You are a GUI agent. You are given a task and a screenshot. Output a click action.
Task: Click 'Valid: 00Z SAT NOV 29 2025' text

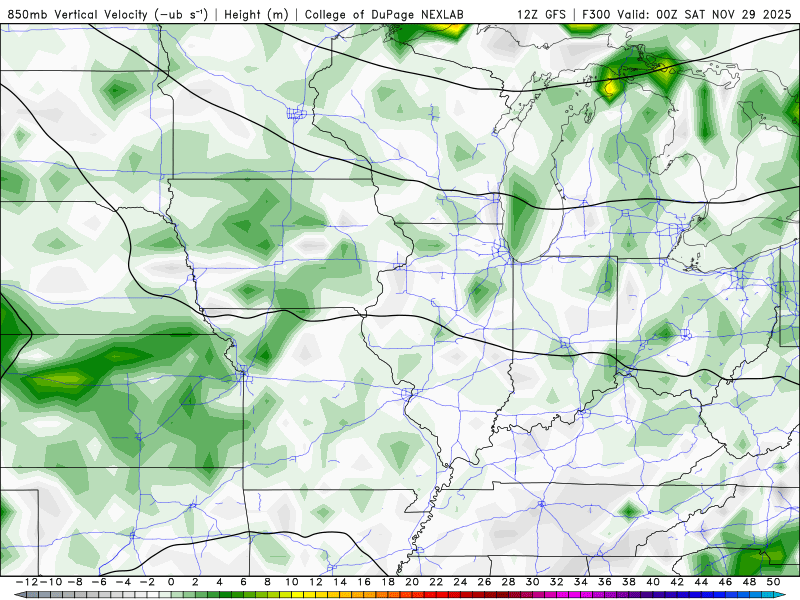(x=704, y=15)
